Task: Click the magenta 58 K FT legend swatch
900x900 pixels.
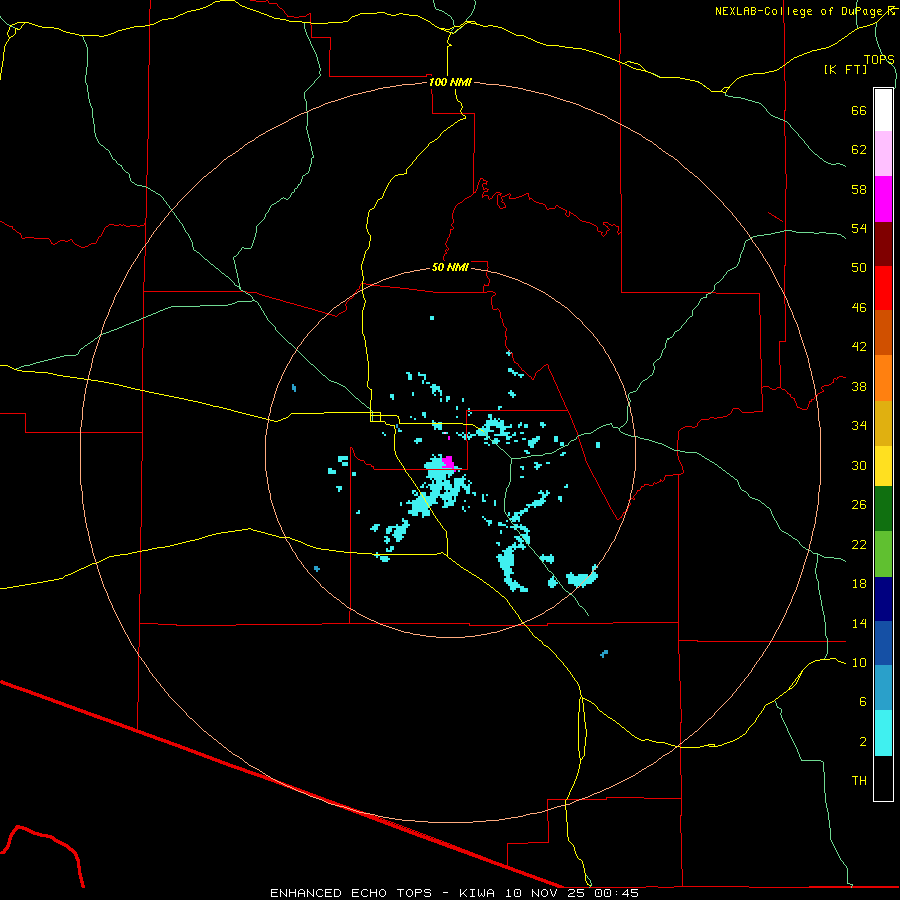Action: coord(883,199)
